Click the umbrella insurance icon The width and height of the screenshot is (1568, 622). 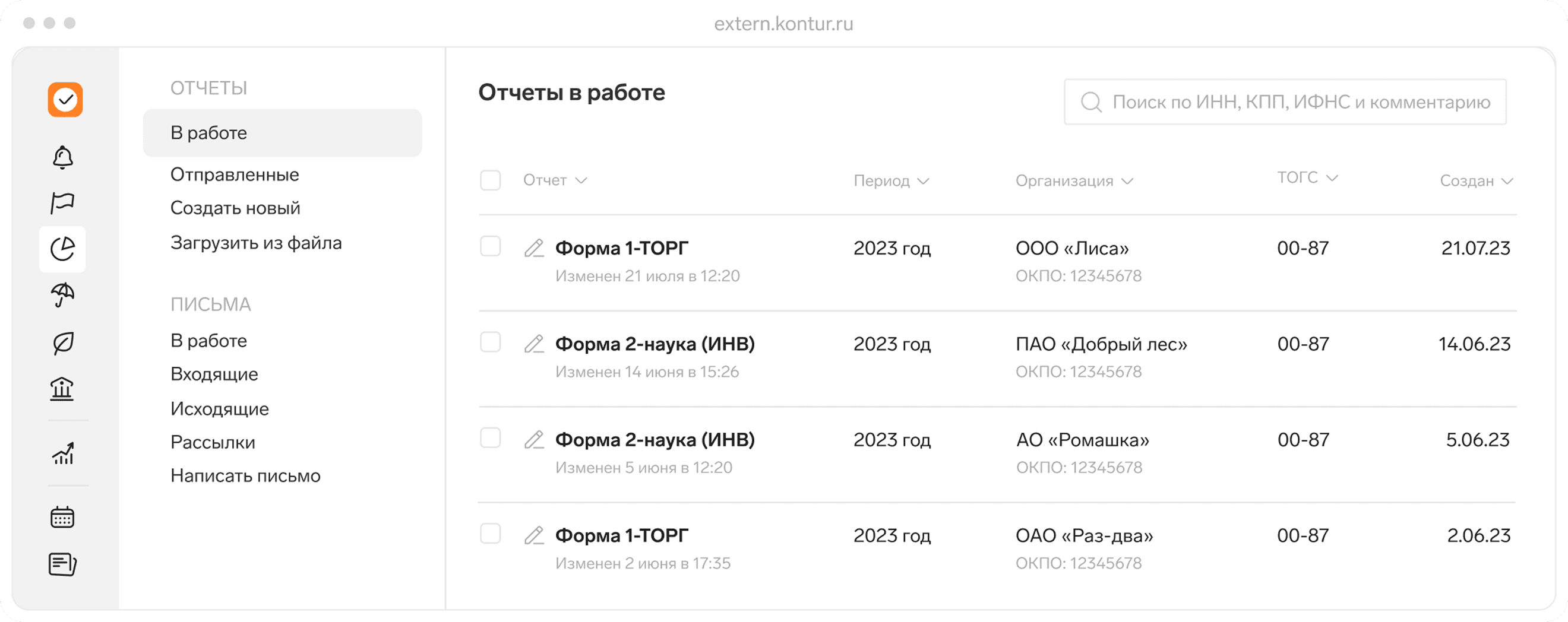click(x=64, y=296)
